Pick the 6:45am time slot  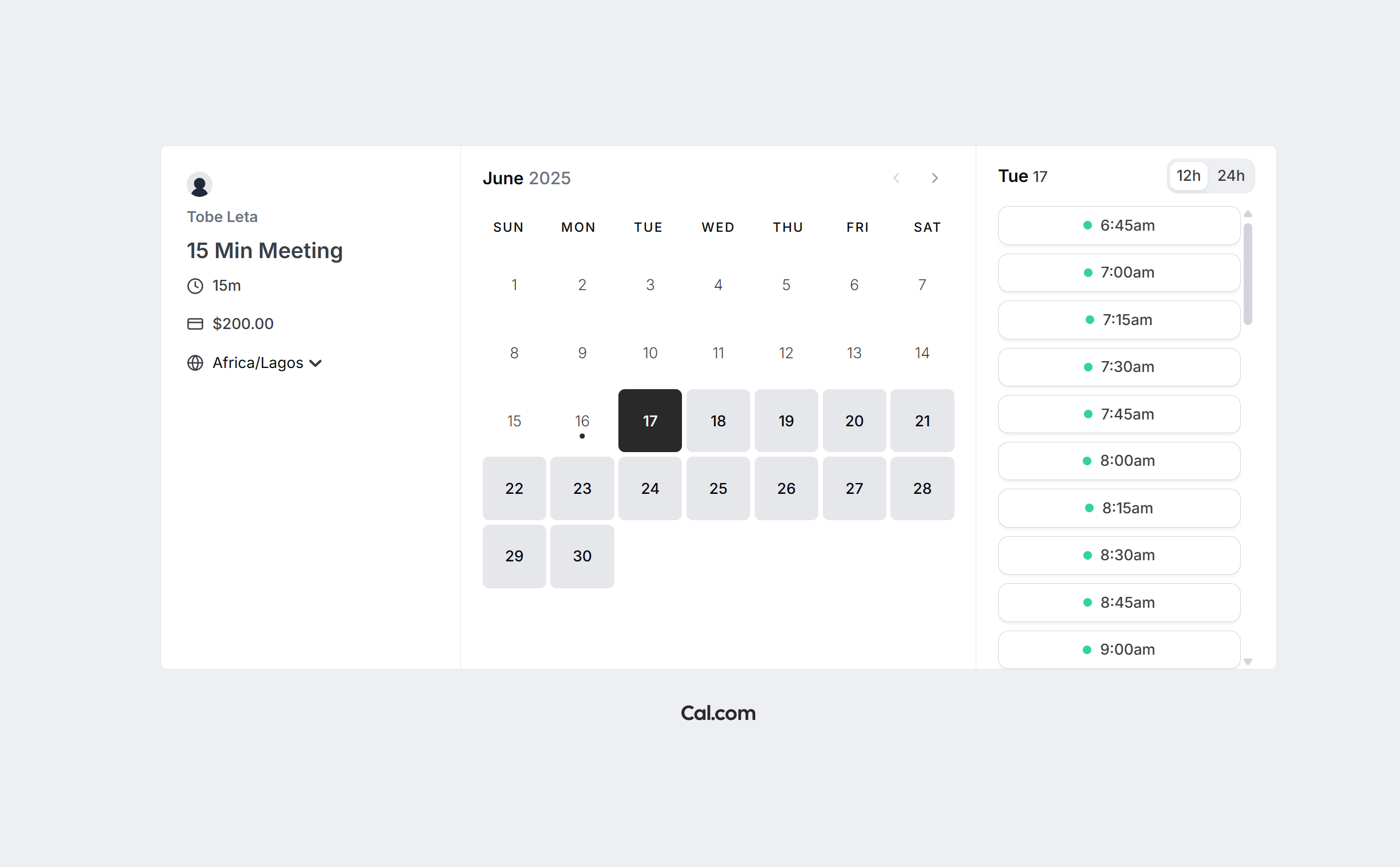coord(1118,226)
